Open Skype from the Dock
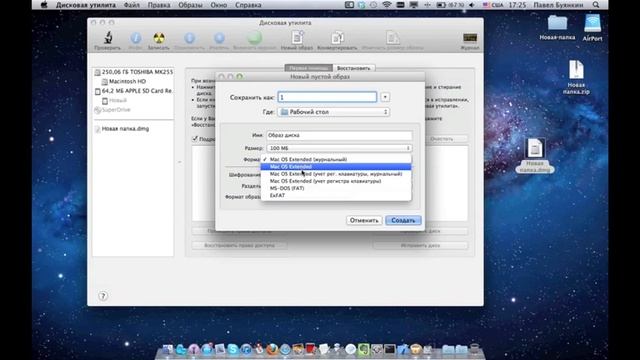The width and height of the screenshot is (640, 360). tap(233, 349)
